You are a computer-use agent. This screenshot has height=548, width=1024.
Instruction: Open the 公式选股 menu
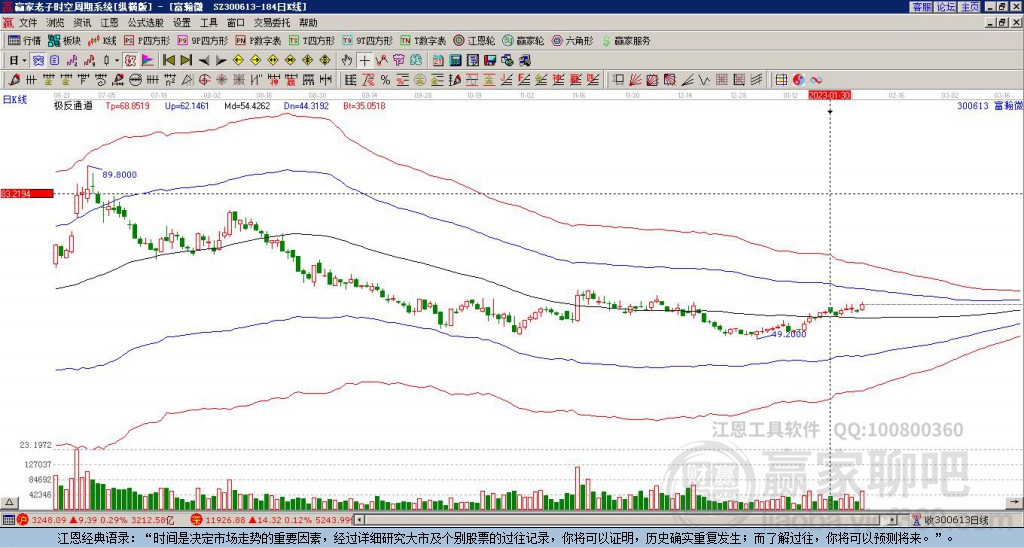pyautogui.click(x=146, y=22)
